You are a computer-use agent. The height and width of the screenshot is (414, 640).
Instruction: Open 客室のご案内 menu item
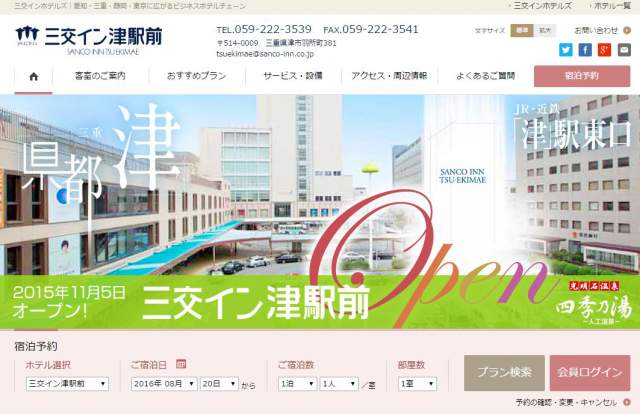[x=100, y=76]
